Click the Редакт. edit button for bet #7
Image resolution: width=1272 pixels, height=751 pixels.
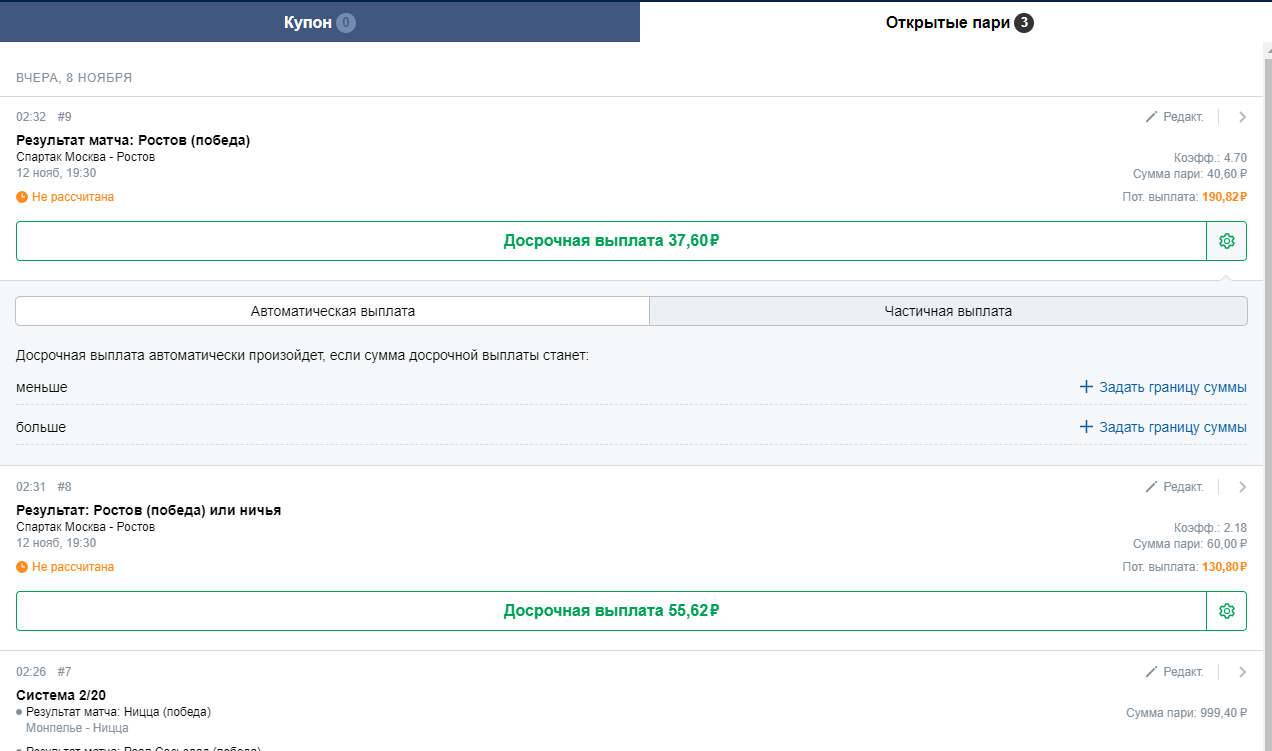(x=1175, y=672)
